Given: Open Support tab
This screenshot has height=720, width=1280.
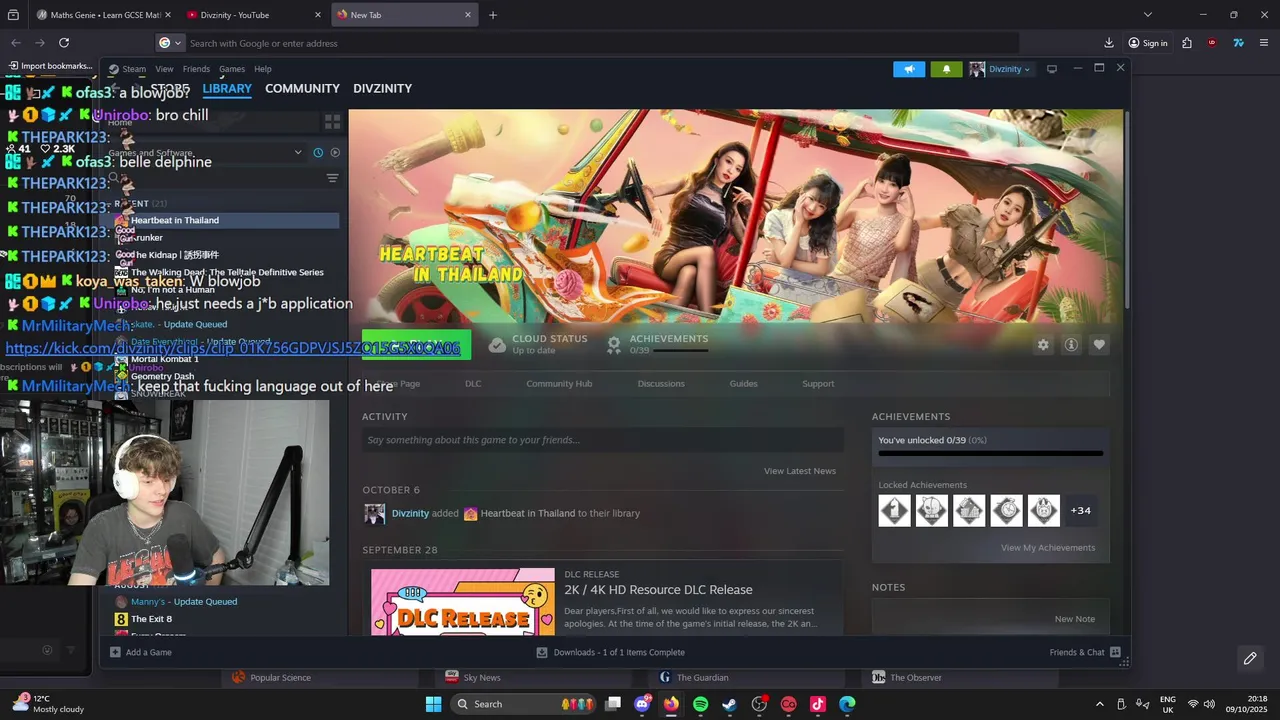Looking at the screenshot, I should [818, 384].
